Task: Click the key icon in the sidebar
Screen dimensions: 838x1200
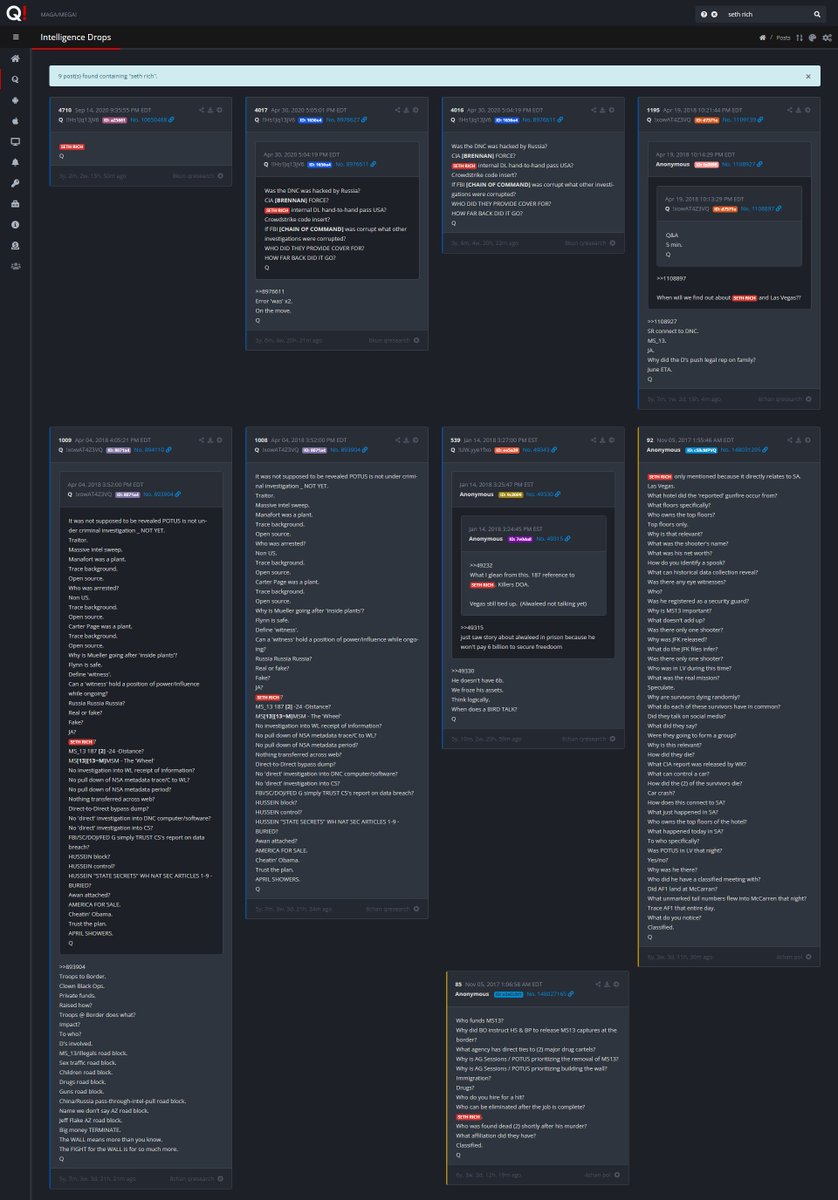Action: point(15,183)
